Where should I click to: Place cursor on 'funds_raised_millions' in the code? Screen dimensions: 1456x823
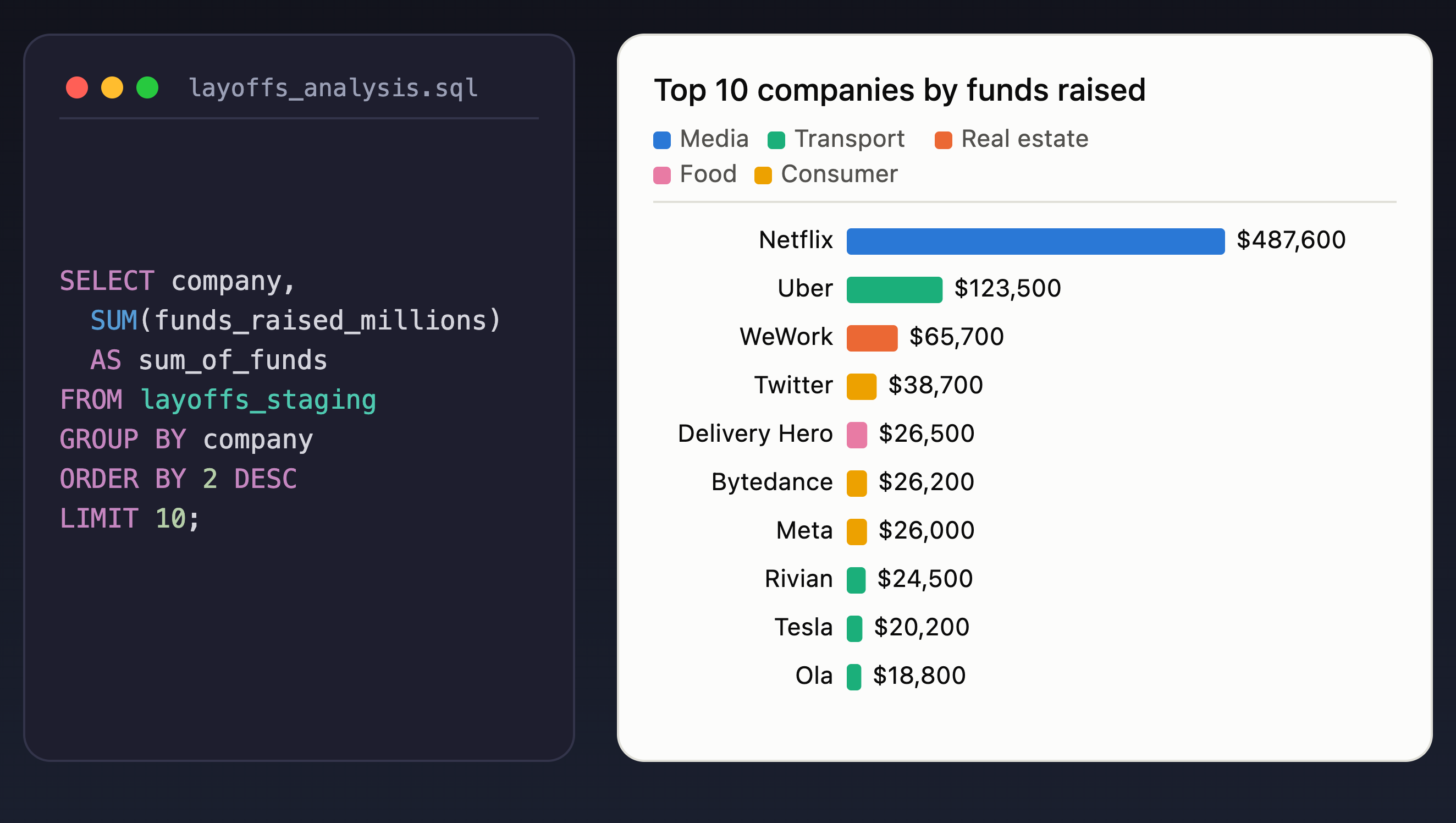pos(320,321)
